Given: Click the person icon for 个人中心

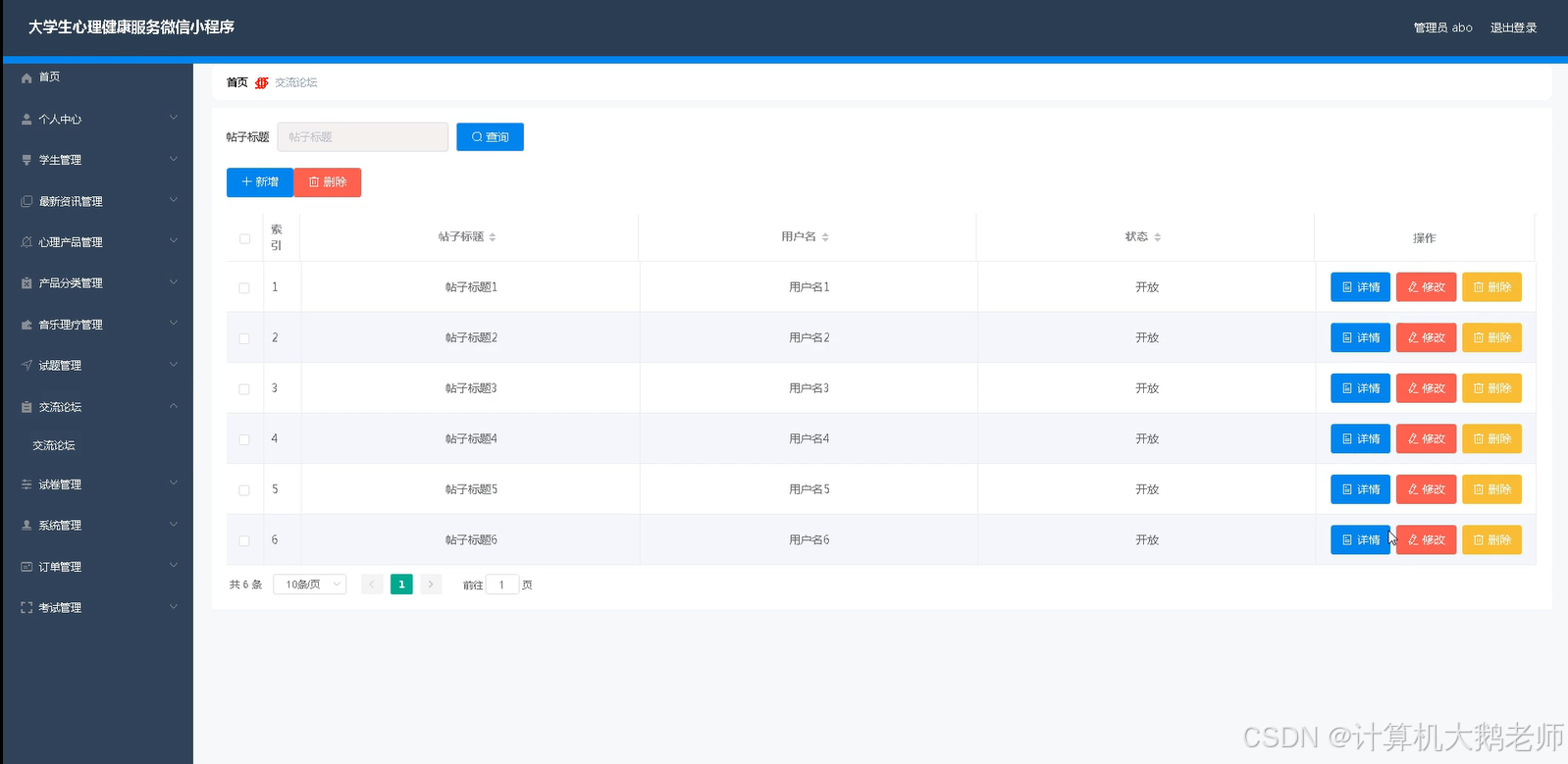Looking at the screenshot, I should (x=26, y=119).
